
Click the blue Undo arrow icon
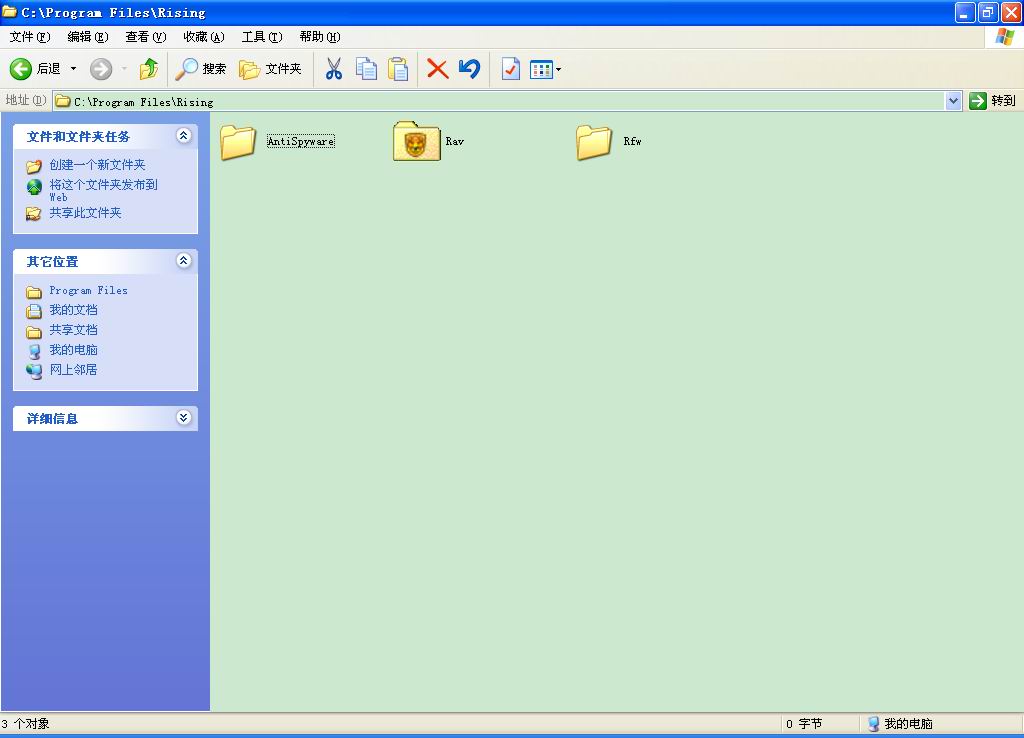pos(470,69)
